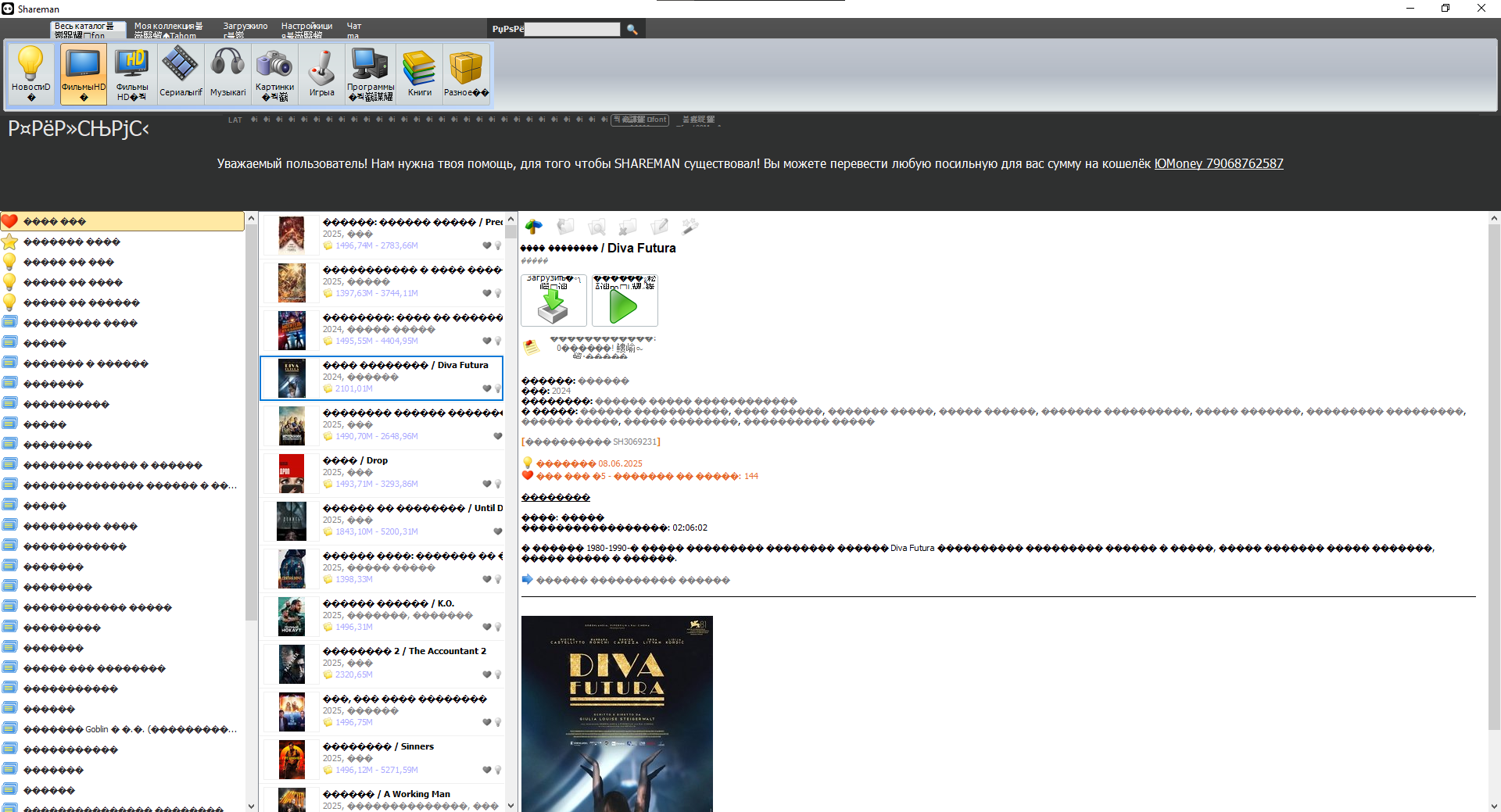
Task: Toggle heart on Drop list row
Action: [x=487, y=484]
